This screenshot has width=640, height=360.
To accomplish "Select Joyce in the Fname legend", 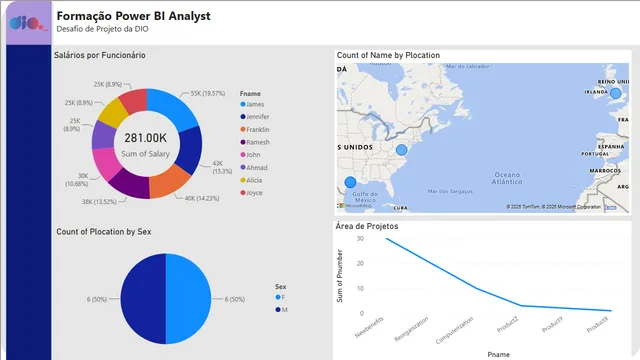I will 251,193.
